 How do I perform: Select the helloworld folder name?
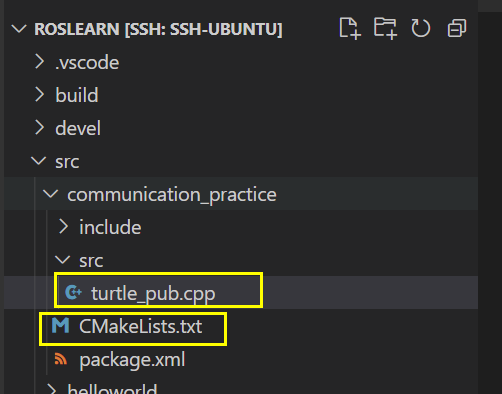[x=112, y=389]
